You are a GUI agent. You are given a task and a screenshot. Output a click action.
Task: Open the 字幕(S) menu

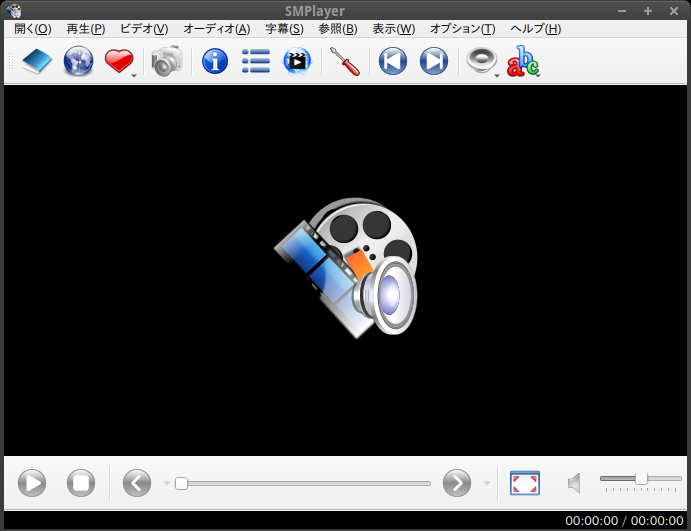click(284, 29)
